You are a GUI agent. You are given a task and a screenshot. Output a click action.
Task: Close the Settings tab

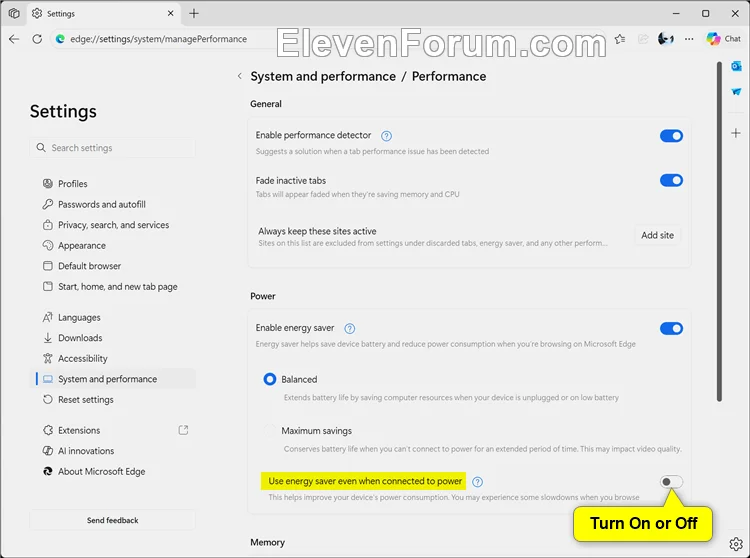tap(170, 13)
